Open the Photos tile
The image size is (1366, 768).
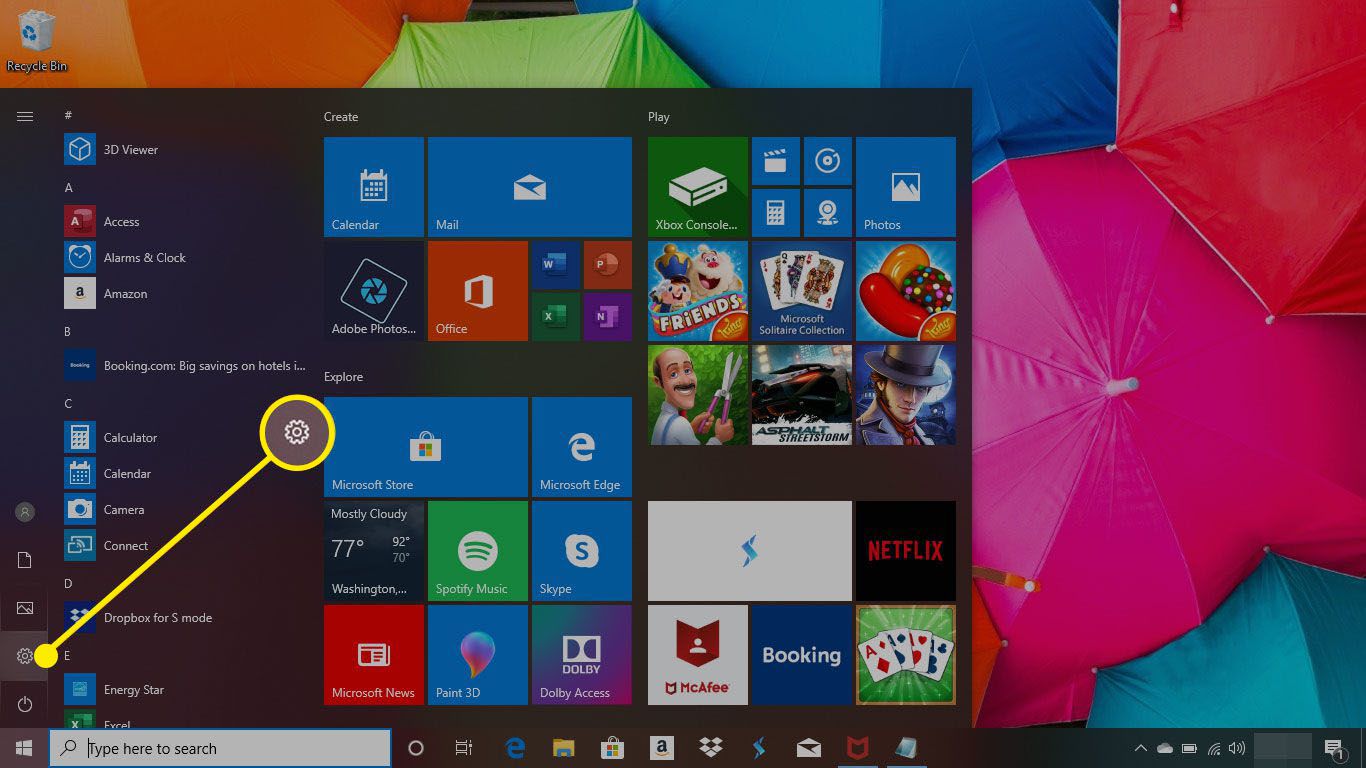coord(905,186)
